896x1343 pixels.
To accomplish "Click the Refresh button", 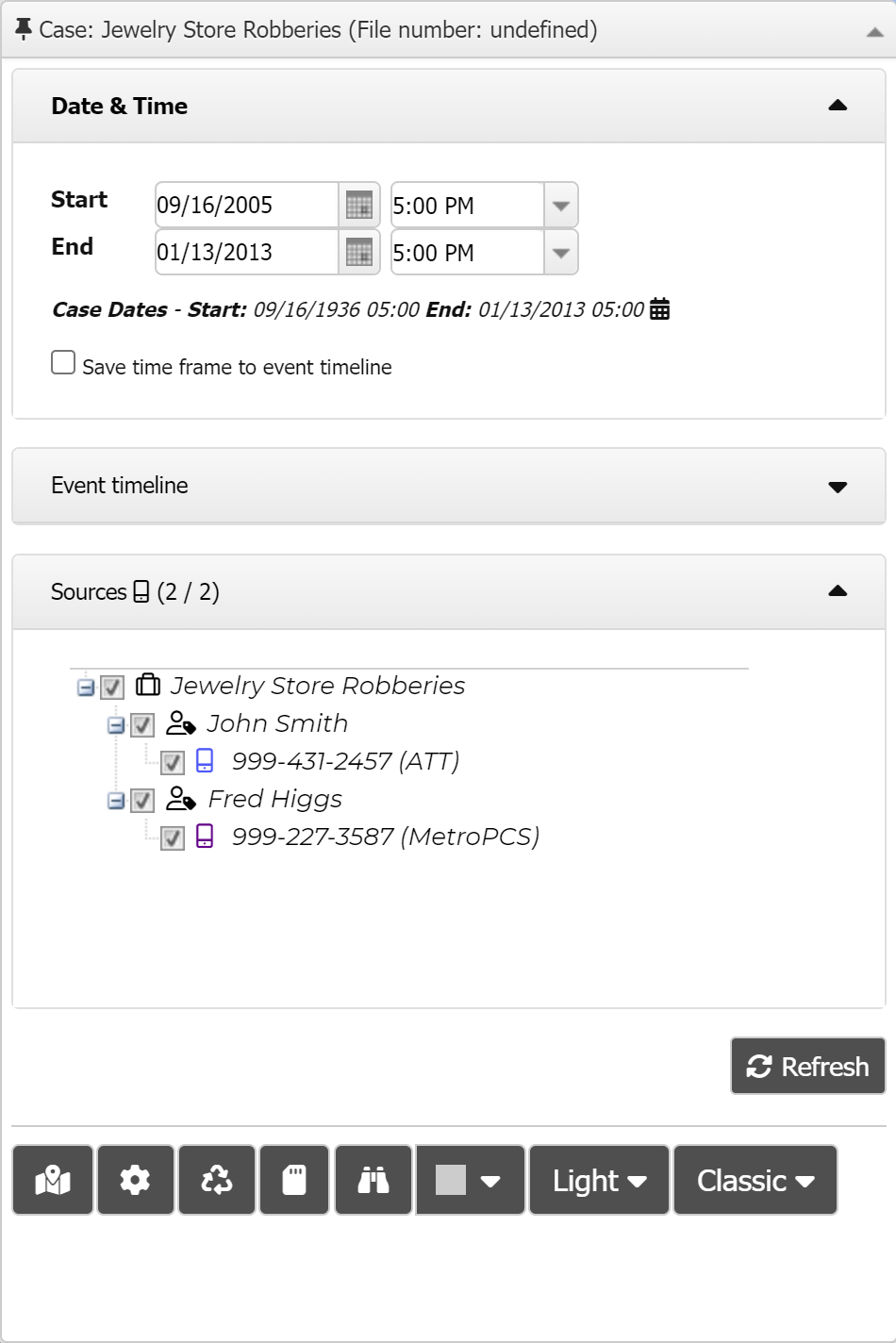I will click(807, 1066).
